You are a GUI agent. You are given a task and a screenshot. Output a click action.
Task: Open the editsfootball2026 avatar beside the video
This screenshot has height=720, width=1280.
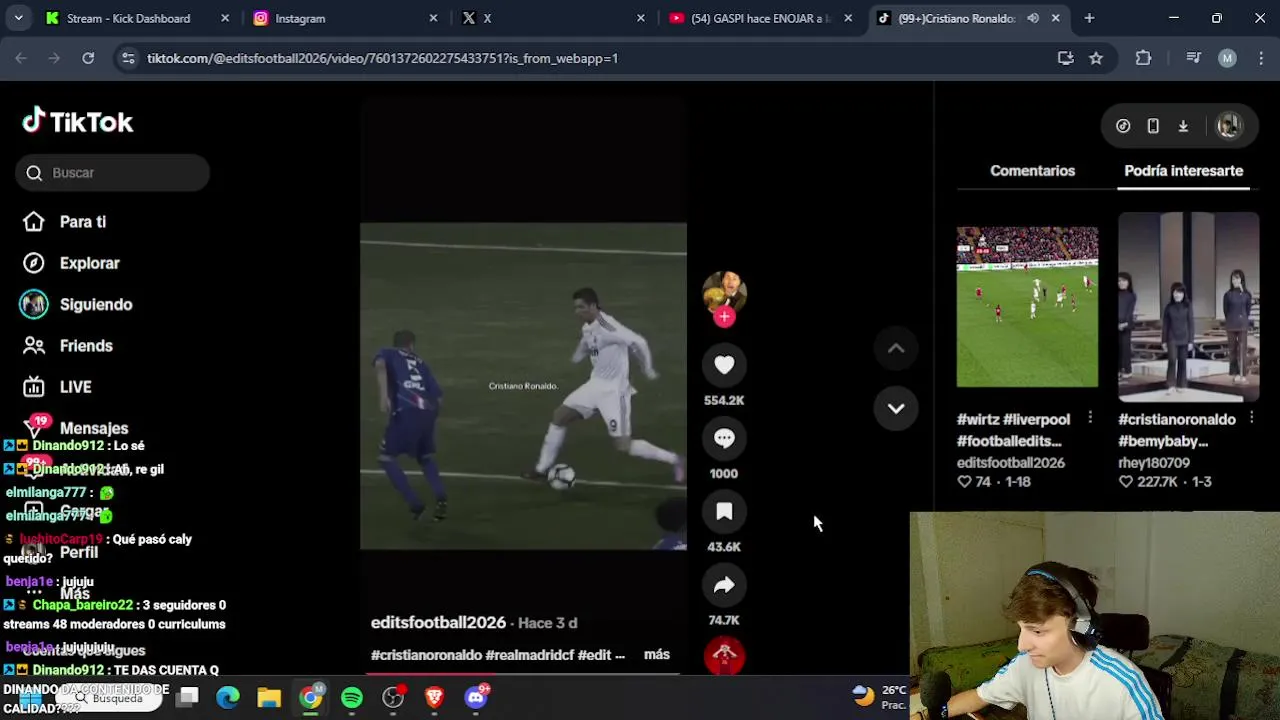[x=724, y=292]
